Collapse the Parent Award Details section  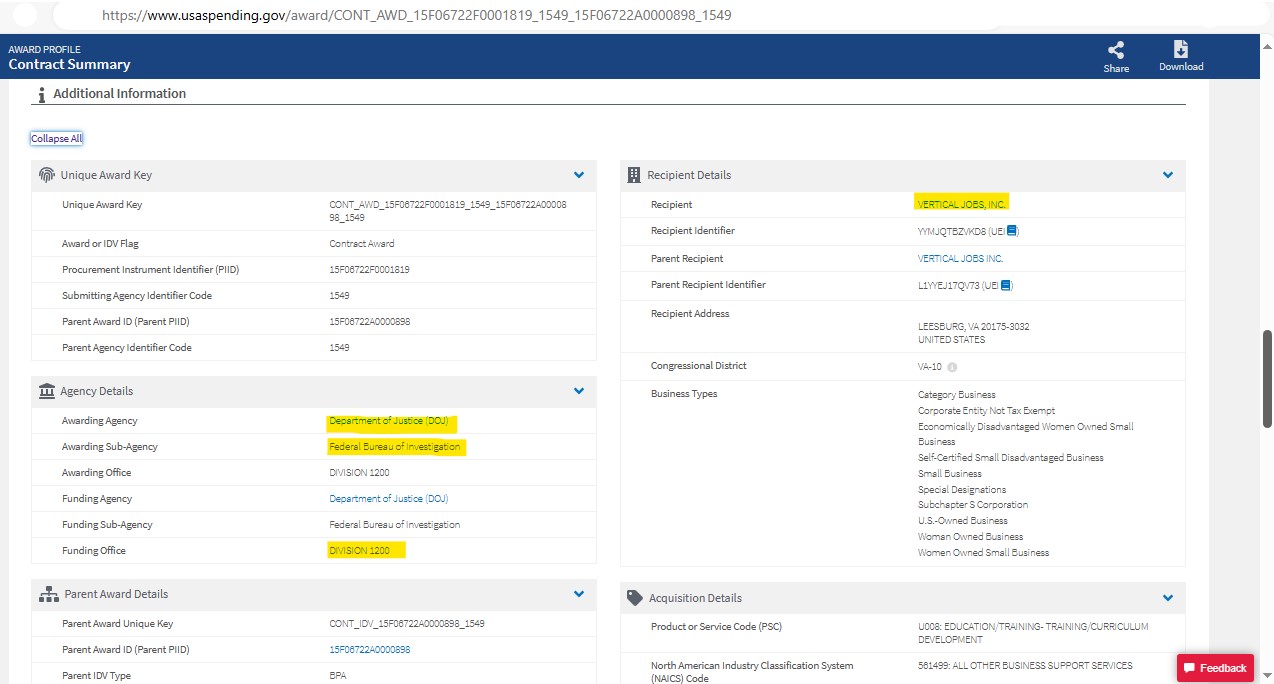click(579, 594)
